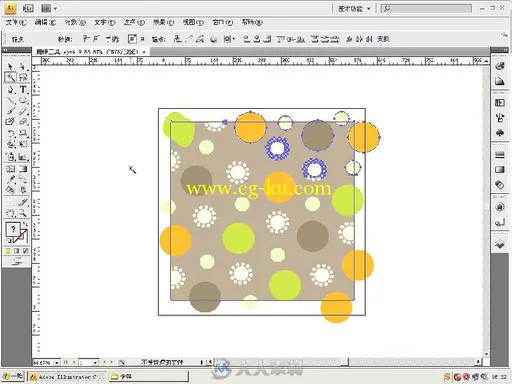512x384 pixels.
Task: Click the blue transform link in control bar
Action: pyautogui.click(x=383, y=39)
